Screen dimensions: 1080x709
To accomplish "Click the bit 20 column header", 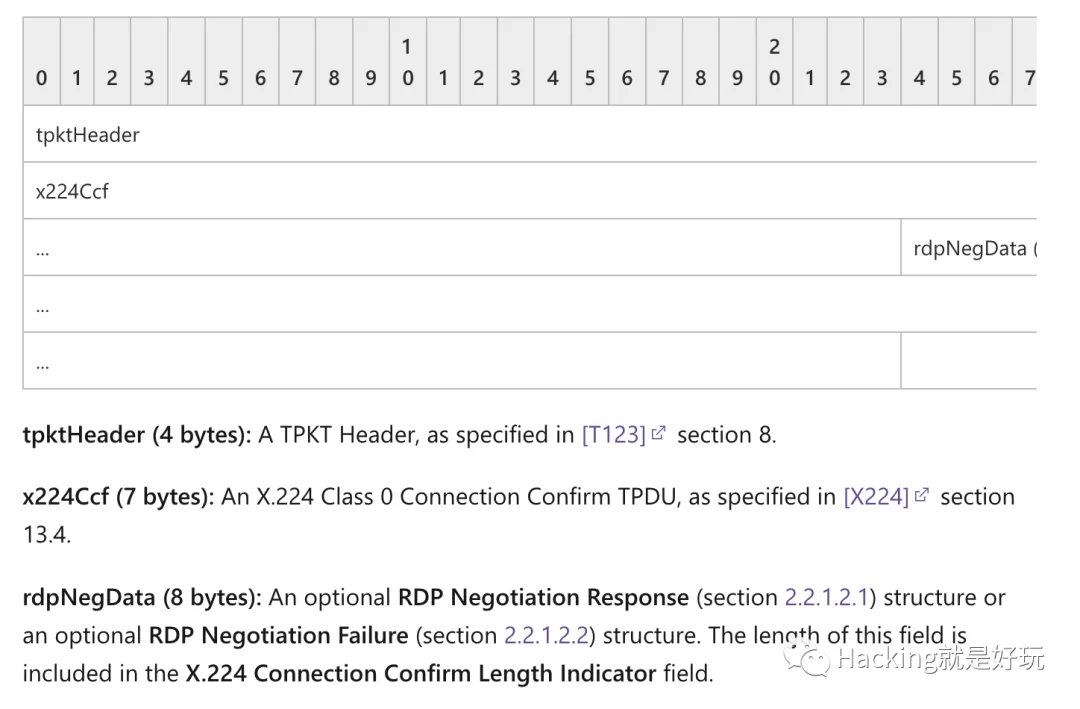I will pos(774,62).
